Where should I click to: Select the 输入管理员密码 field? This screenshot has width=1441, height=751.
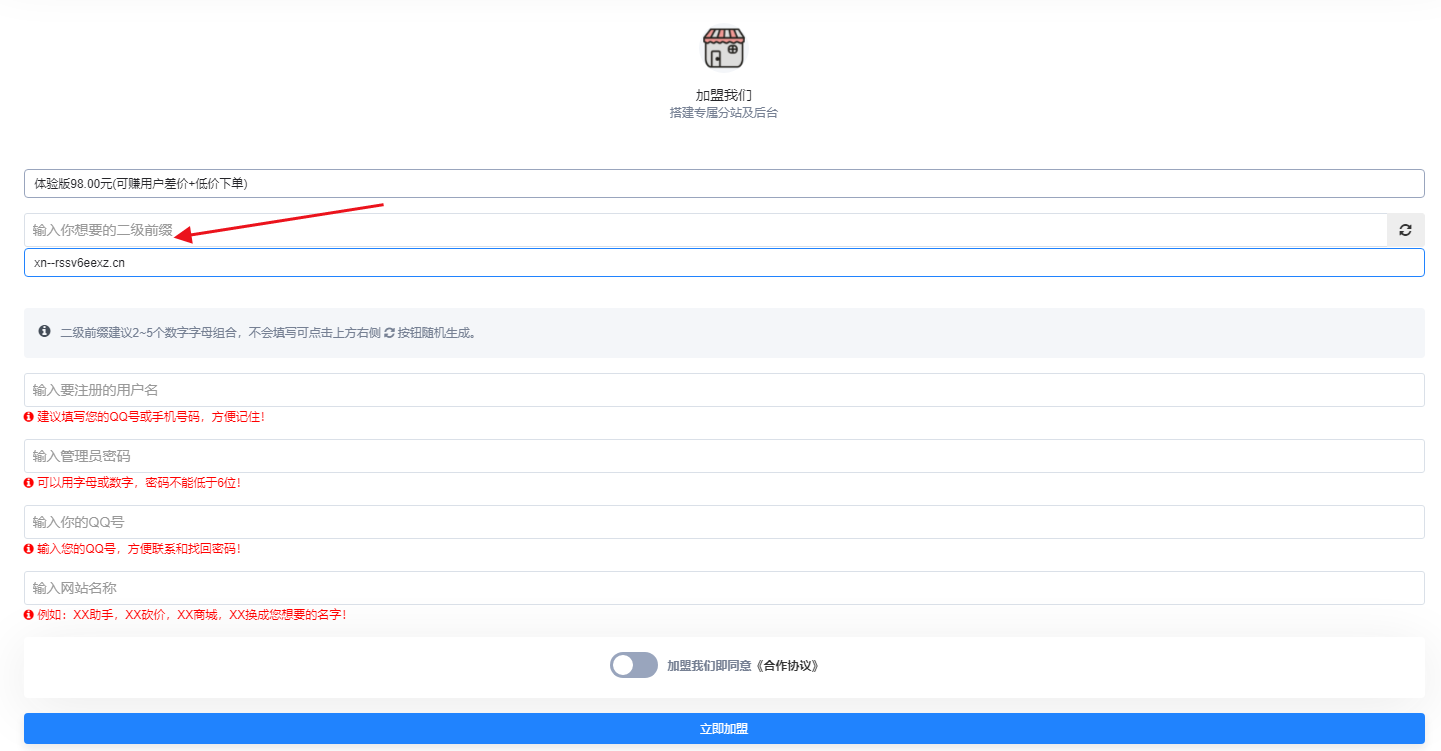[723, 456]
